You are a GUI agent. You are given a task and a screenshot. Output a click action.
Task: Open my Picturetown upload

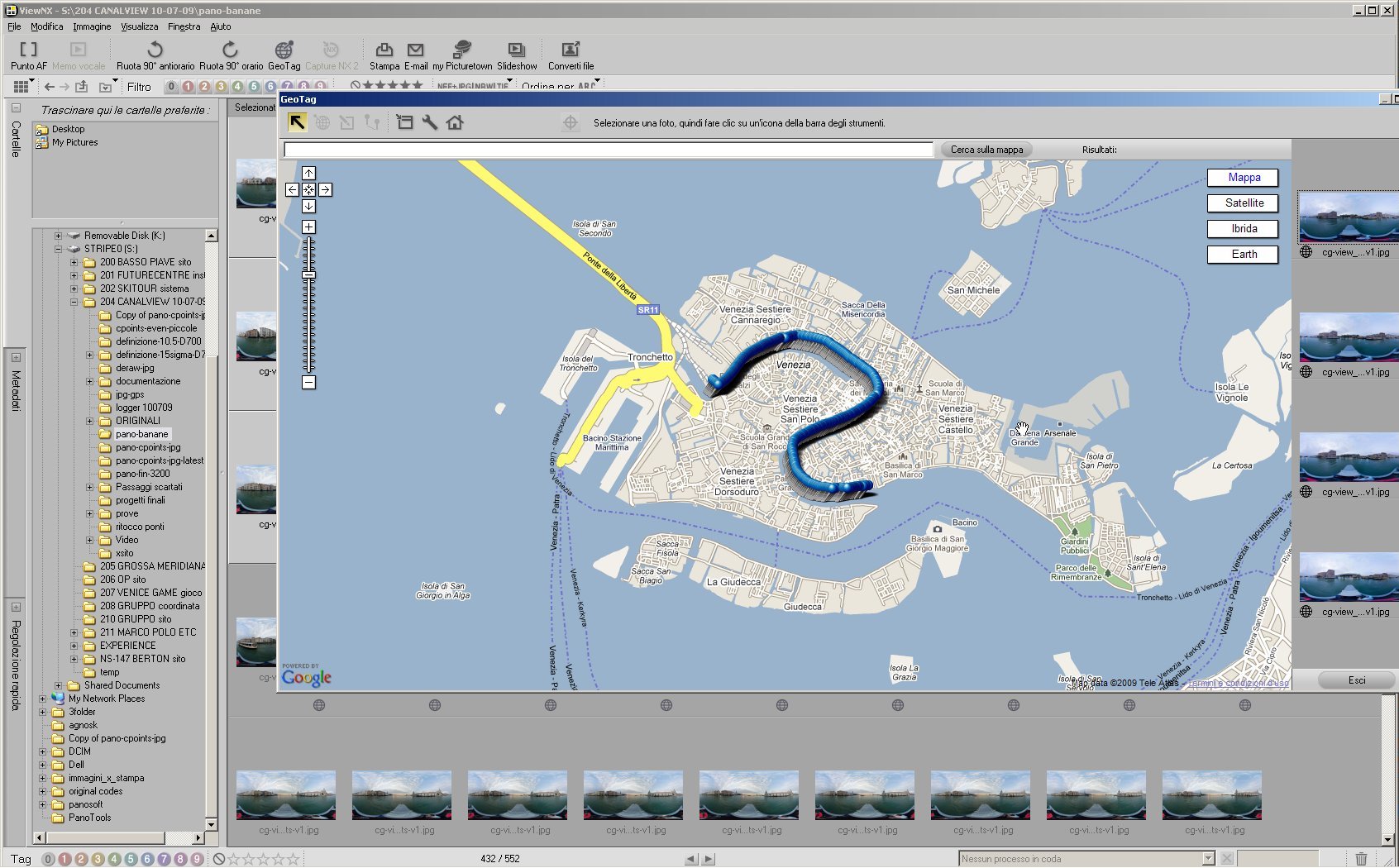[x=462, y=50]
